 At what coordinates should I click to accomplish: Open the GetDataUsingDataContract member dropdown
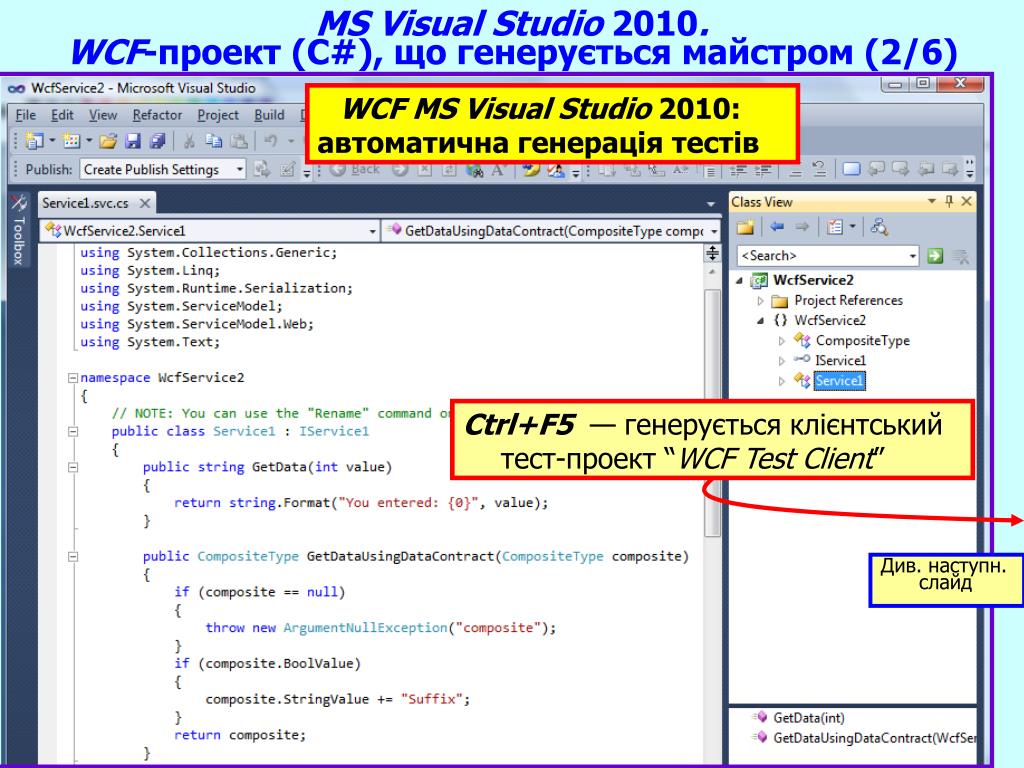click(x=714, y=231)
